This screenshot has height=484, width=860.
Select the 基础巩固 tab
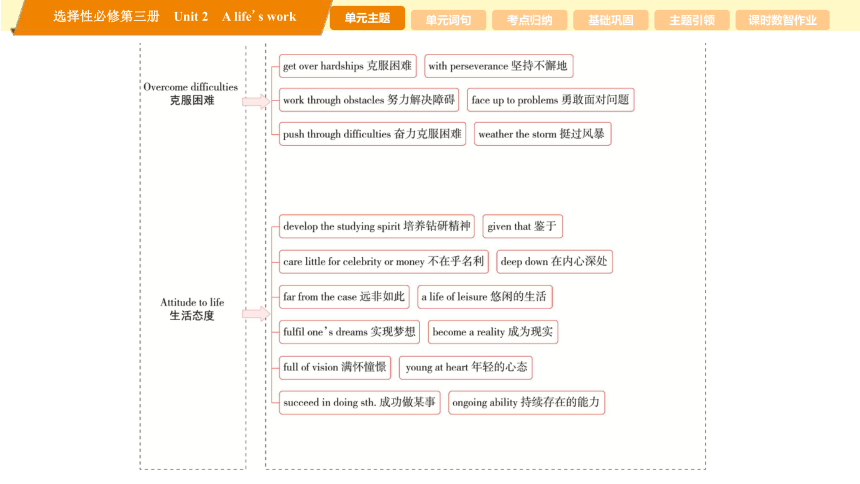point(610,20)
